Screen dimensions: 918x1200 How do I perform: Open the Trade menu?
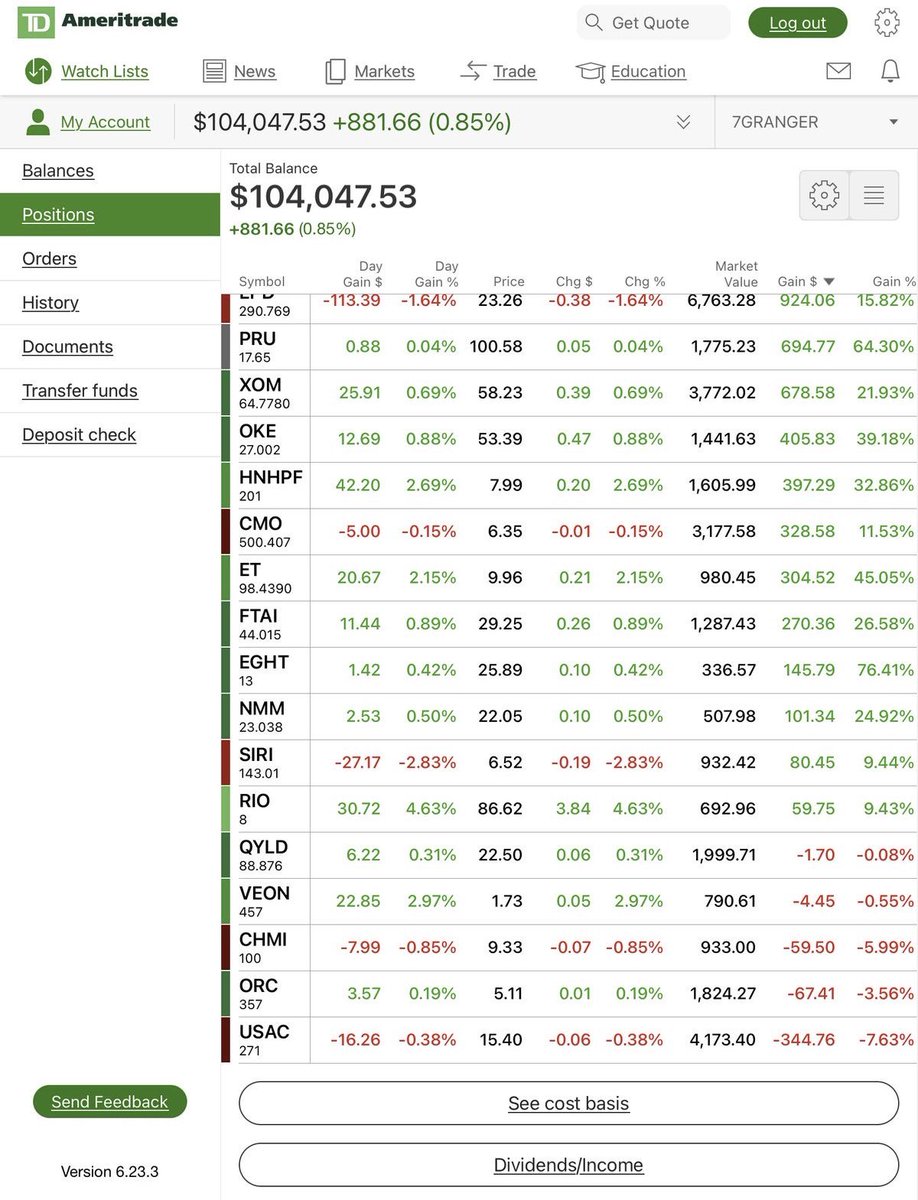[x=514, y=71]
